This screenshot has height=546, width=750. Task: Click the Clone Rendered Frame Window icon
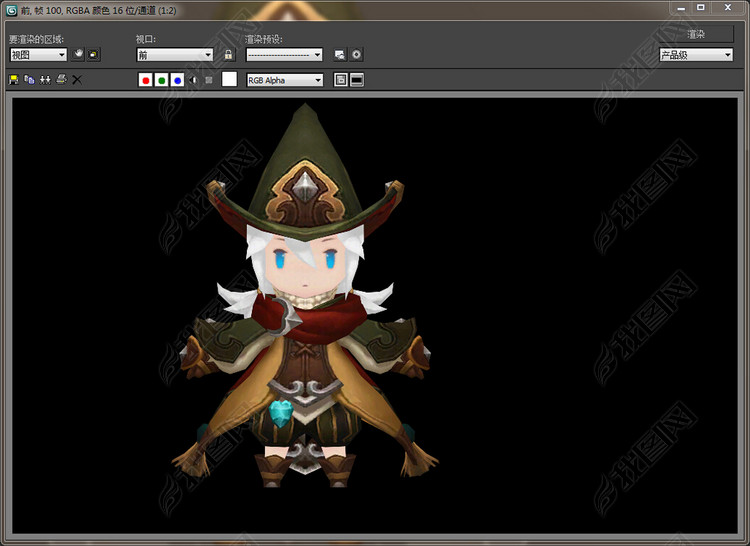click(x=45, y=79)
